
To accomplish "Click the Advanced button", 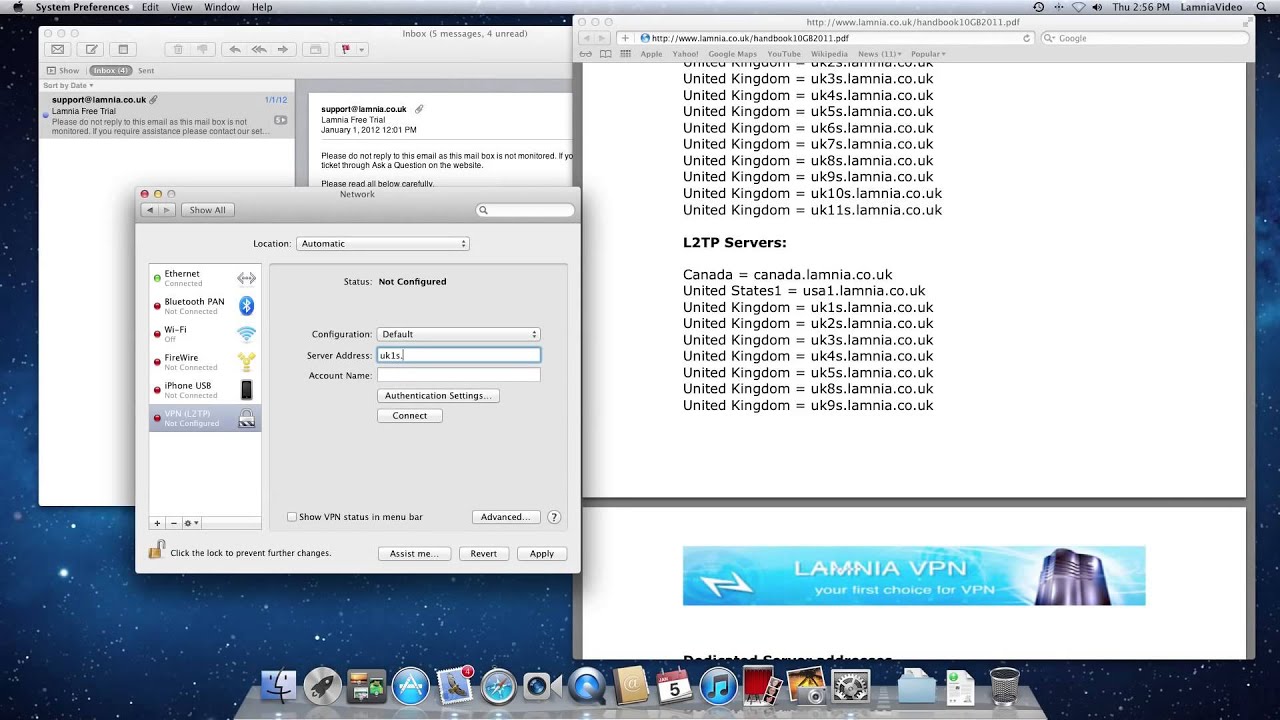I will point(506,517).
